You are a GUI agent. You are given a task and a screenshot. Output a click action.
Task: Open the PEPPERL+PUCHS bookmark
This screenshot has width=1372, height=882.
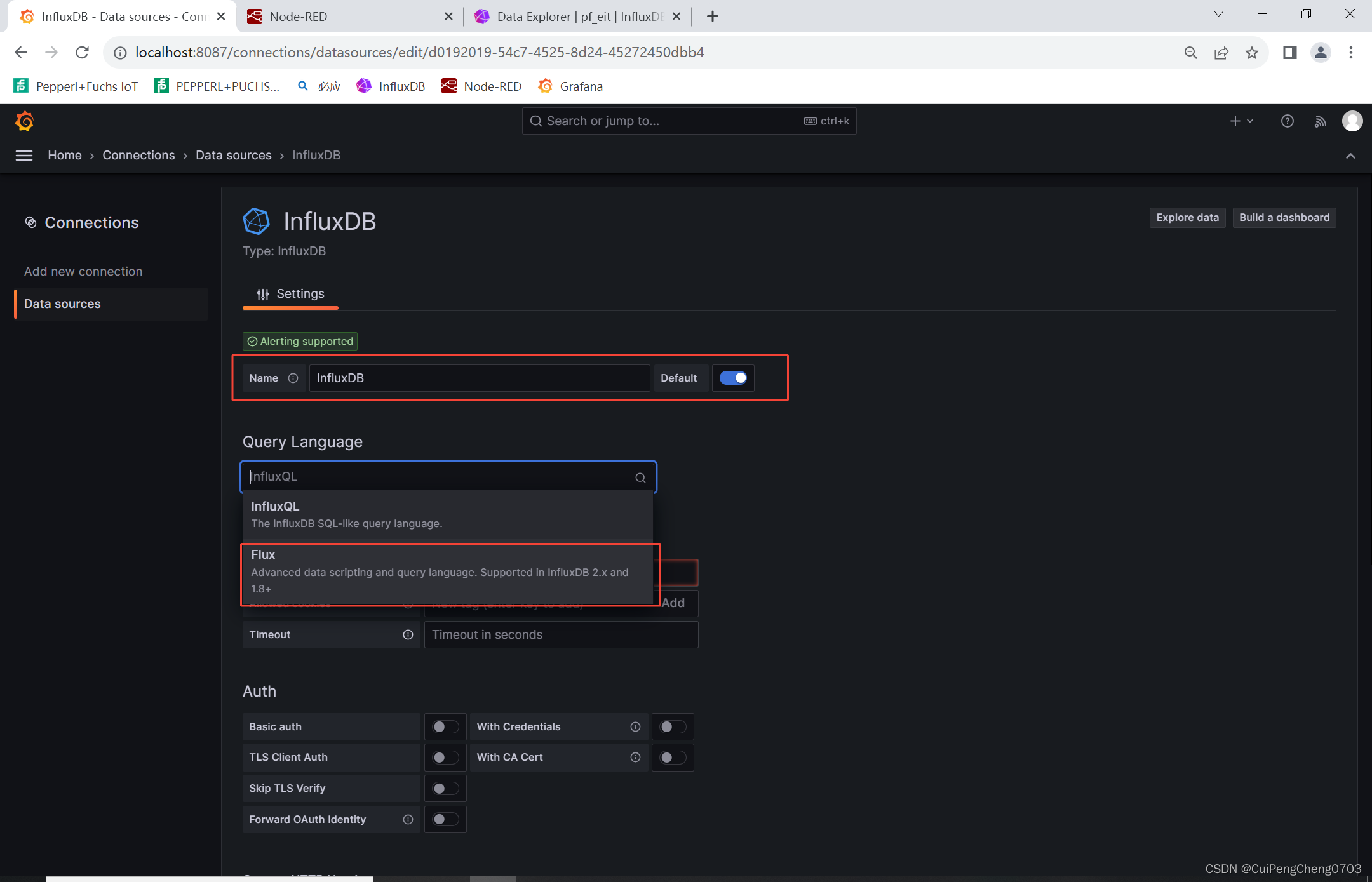(217, 86)
